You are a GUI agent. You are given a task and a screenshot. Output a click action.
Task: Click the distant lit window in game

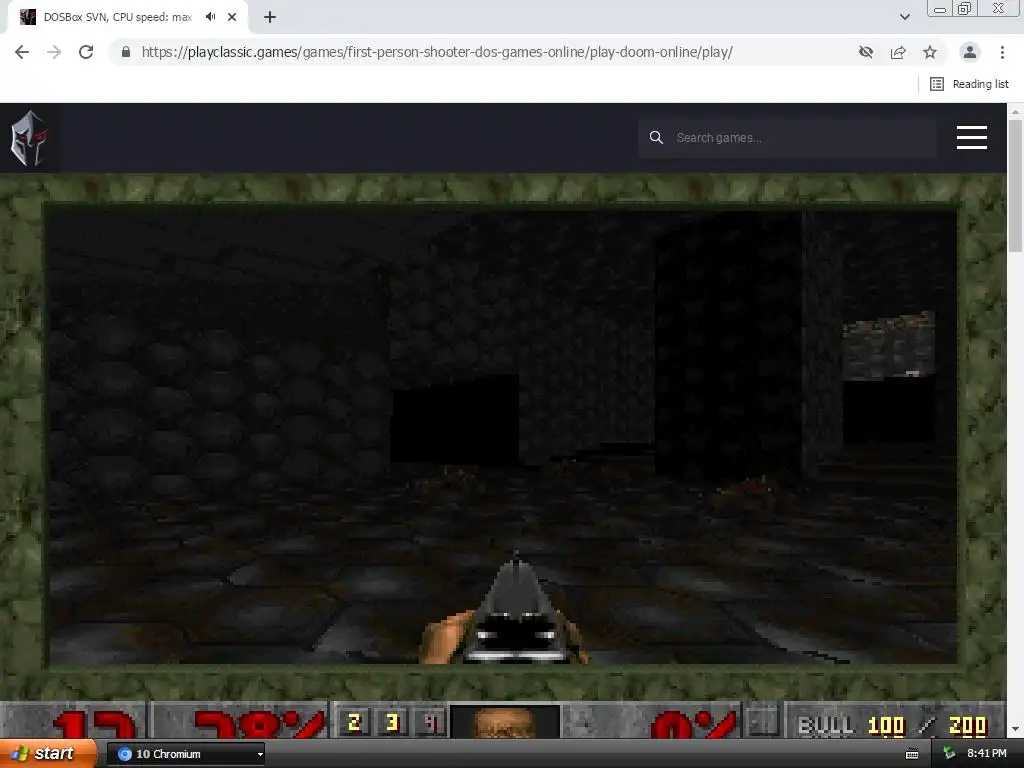click(888, 346)
